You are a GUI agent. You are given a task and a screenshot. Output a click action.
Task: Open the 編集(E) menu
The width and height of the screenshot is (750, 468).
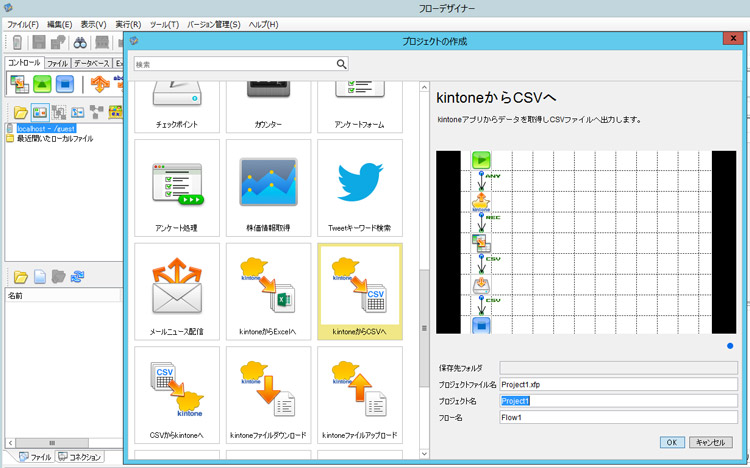(x=59, y=24)
